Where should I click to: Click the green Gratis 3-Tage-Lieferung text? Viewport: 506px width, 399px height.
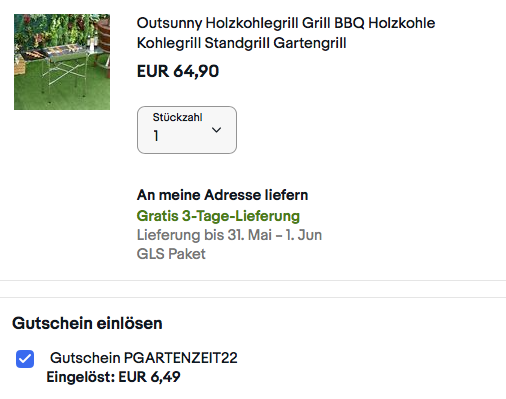point(218,216)
